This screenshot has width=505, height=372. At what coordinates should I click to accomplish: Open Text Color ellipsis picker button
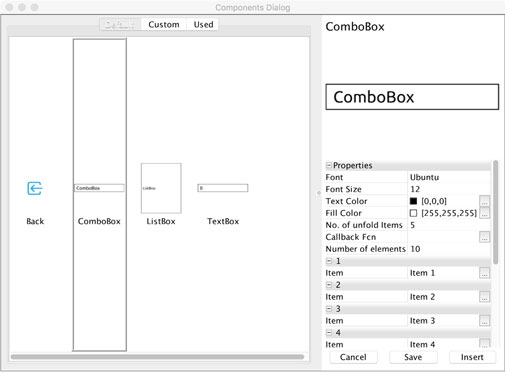485,201
